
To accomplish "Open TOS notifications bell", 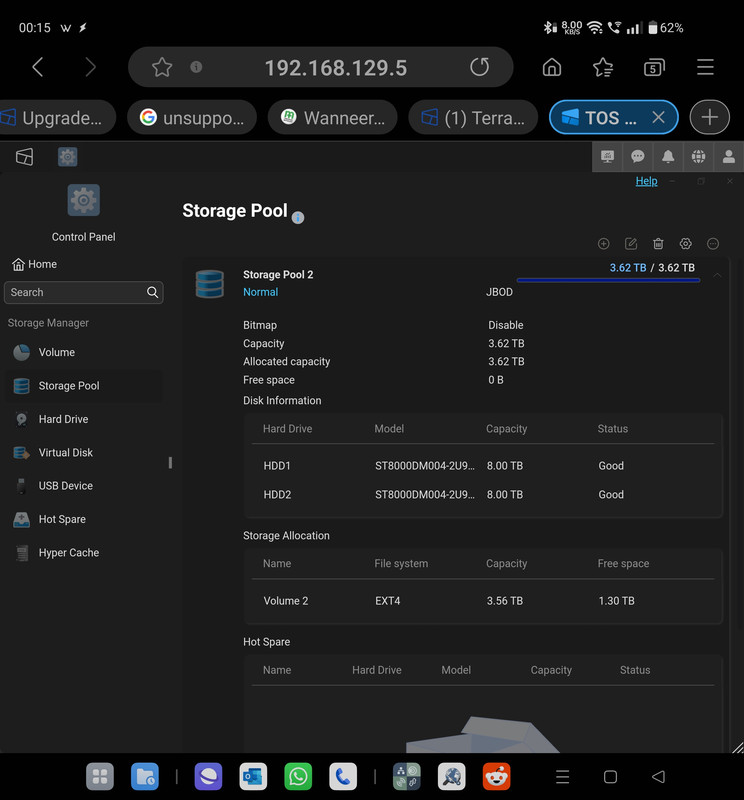I will coord(668,157).
